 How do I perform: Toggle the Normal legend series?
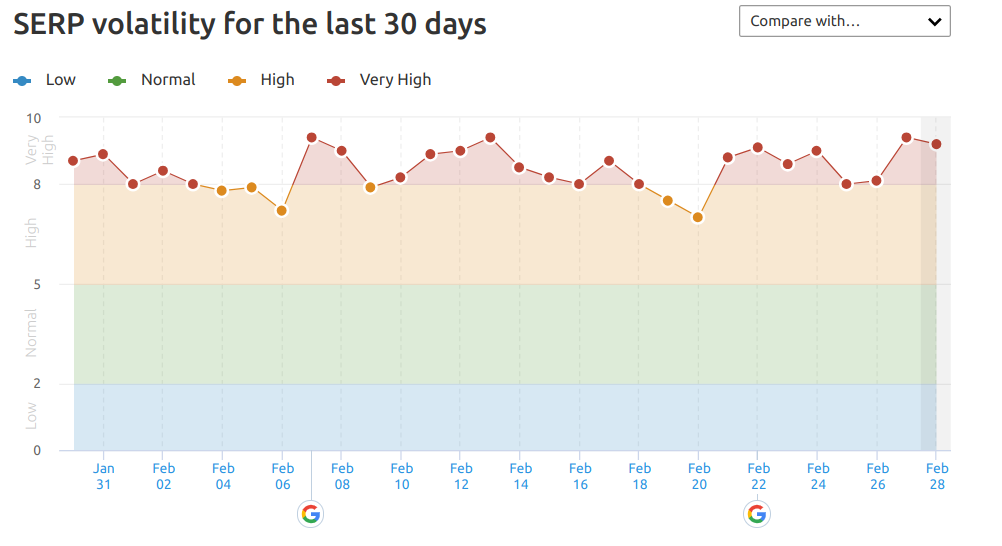tap(153, 80)
